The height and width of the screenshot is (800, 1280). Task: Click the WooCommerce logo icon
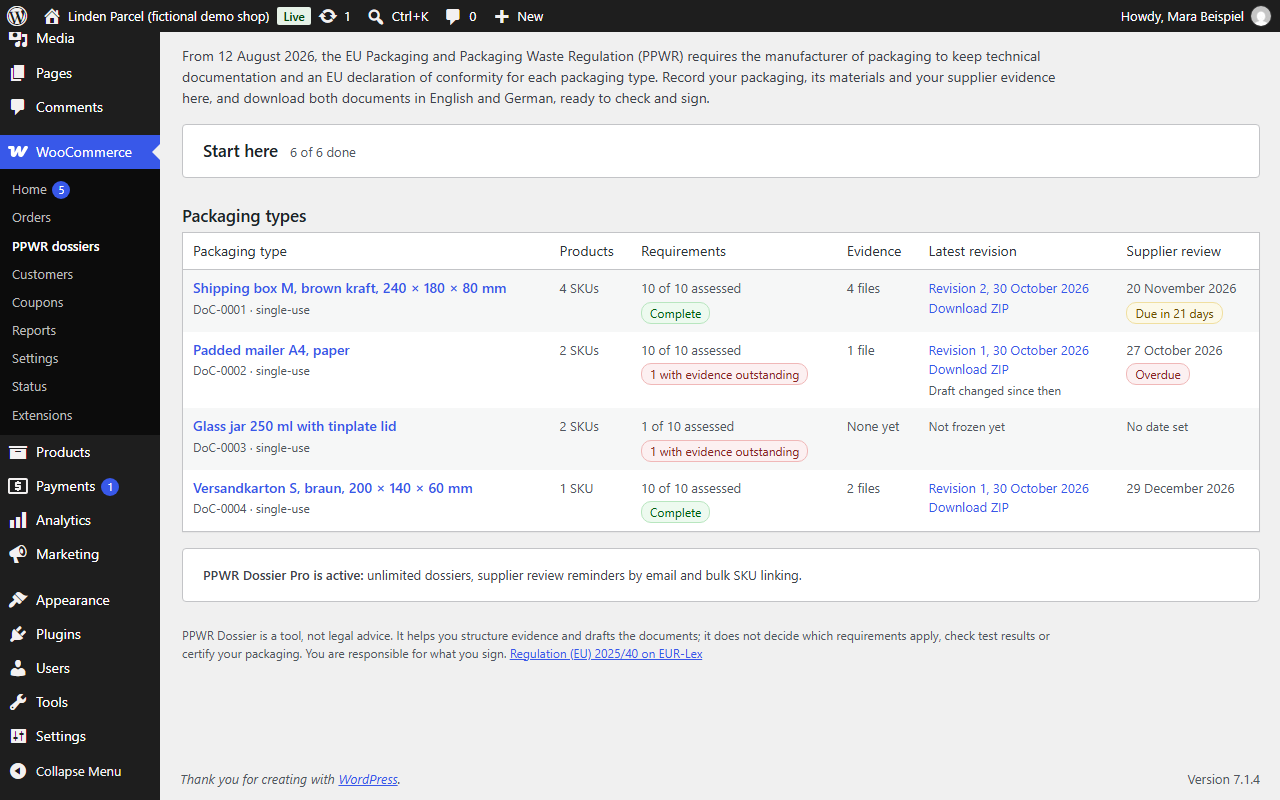coord(18,152)
